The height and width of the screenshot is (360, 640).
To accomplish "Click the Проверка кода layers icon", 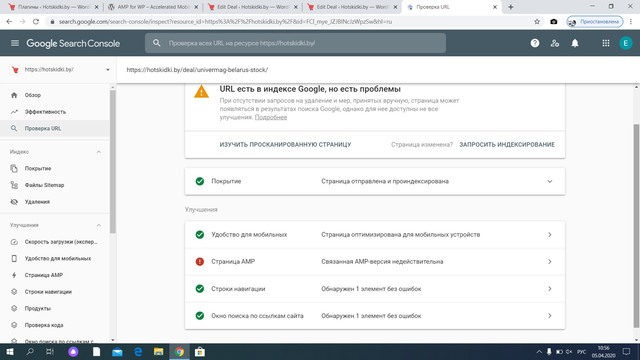I will click(x=14, y=325).
